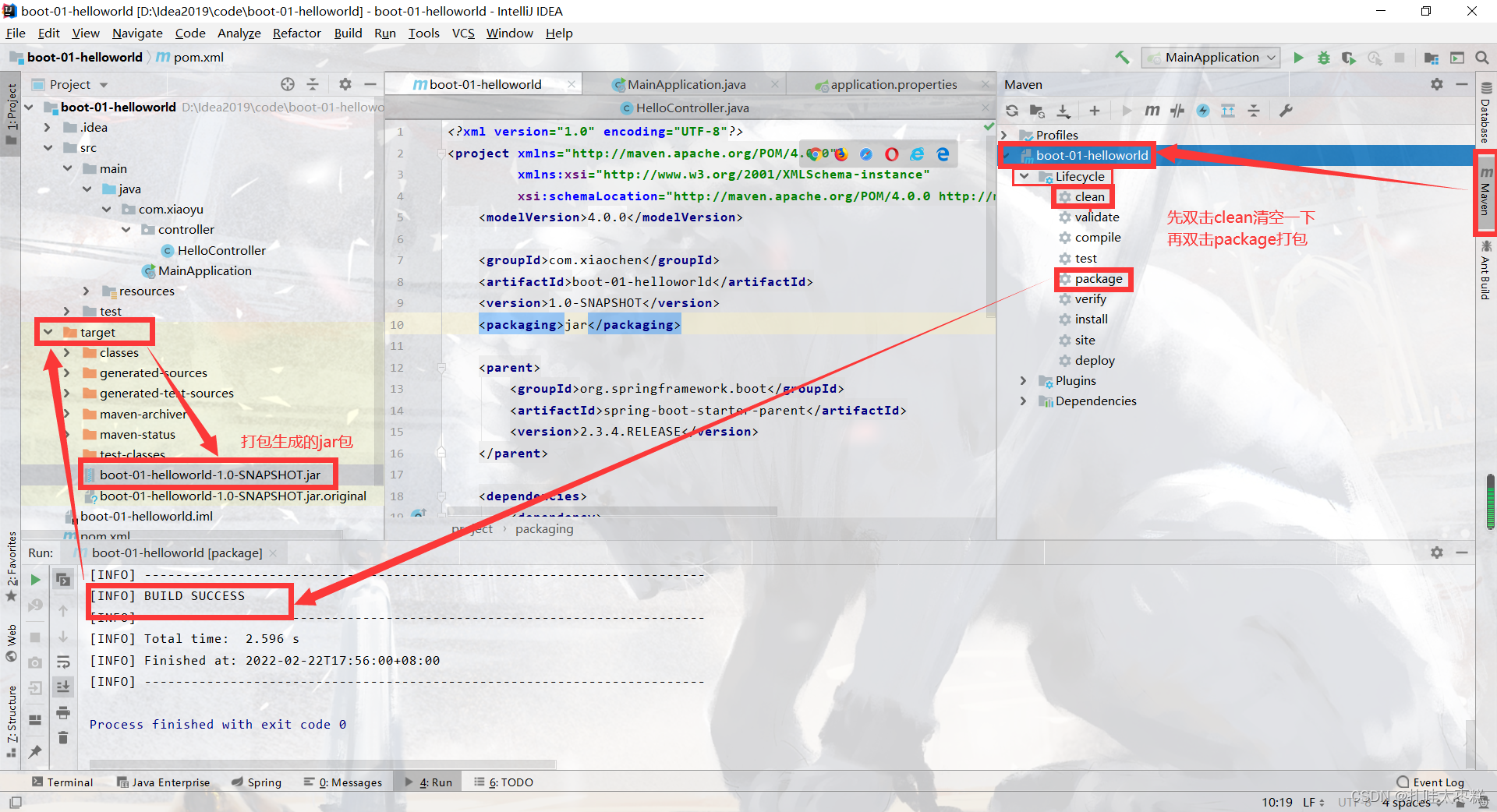Restore layout in Run panel
The image size is (1497, 812).
(35, 719)
